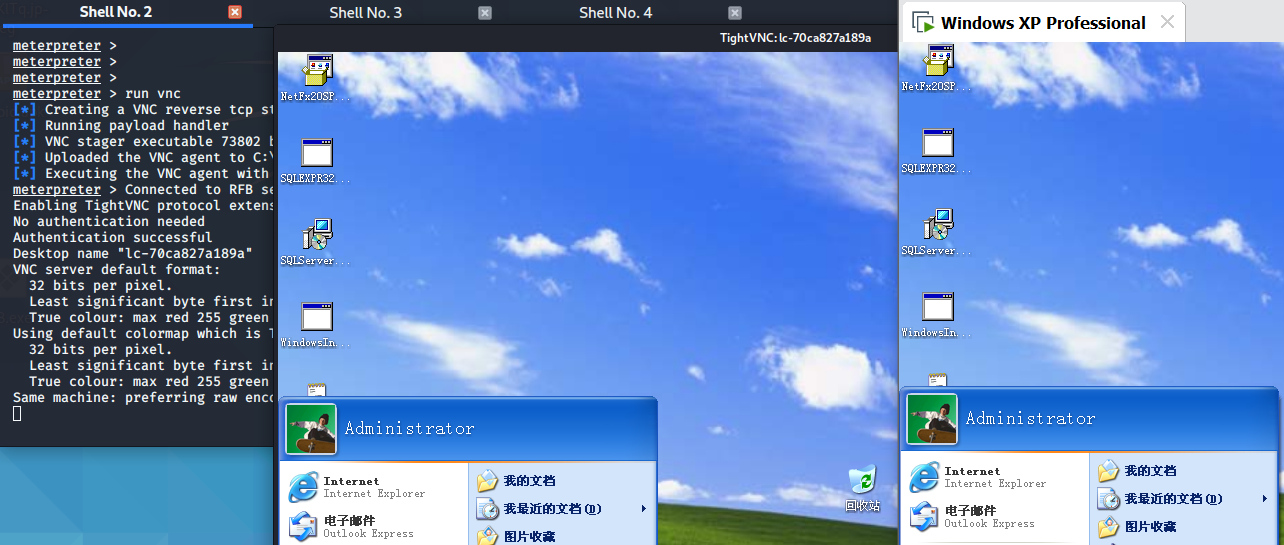Screen dimensions: 1284x545
Task: Click 'No authentication needed' terminal line
Action: (x=109, y=222)
